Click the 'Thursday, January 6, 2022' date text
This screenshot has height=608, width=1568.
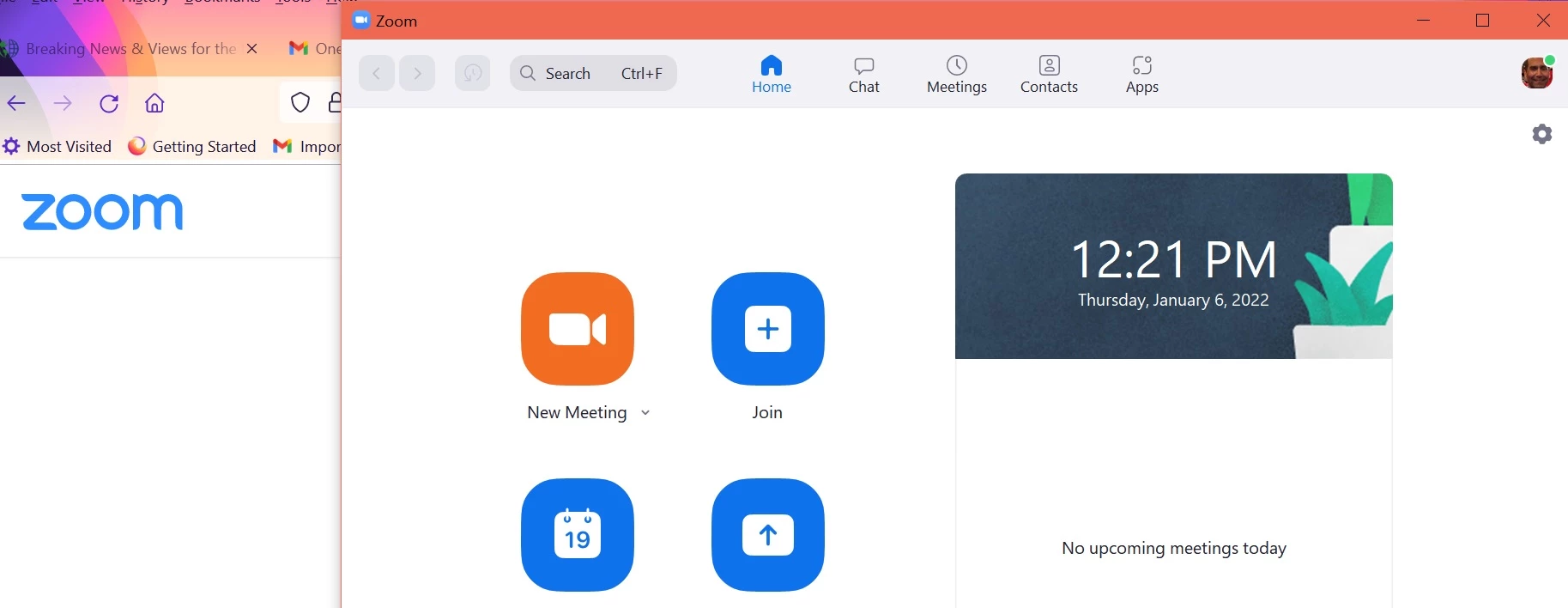tap(1173, 300)
